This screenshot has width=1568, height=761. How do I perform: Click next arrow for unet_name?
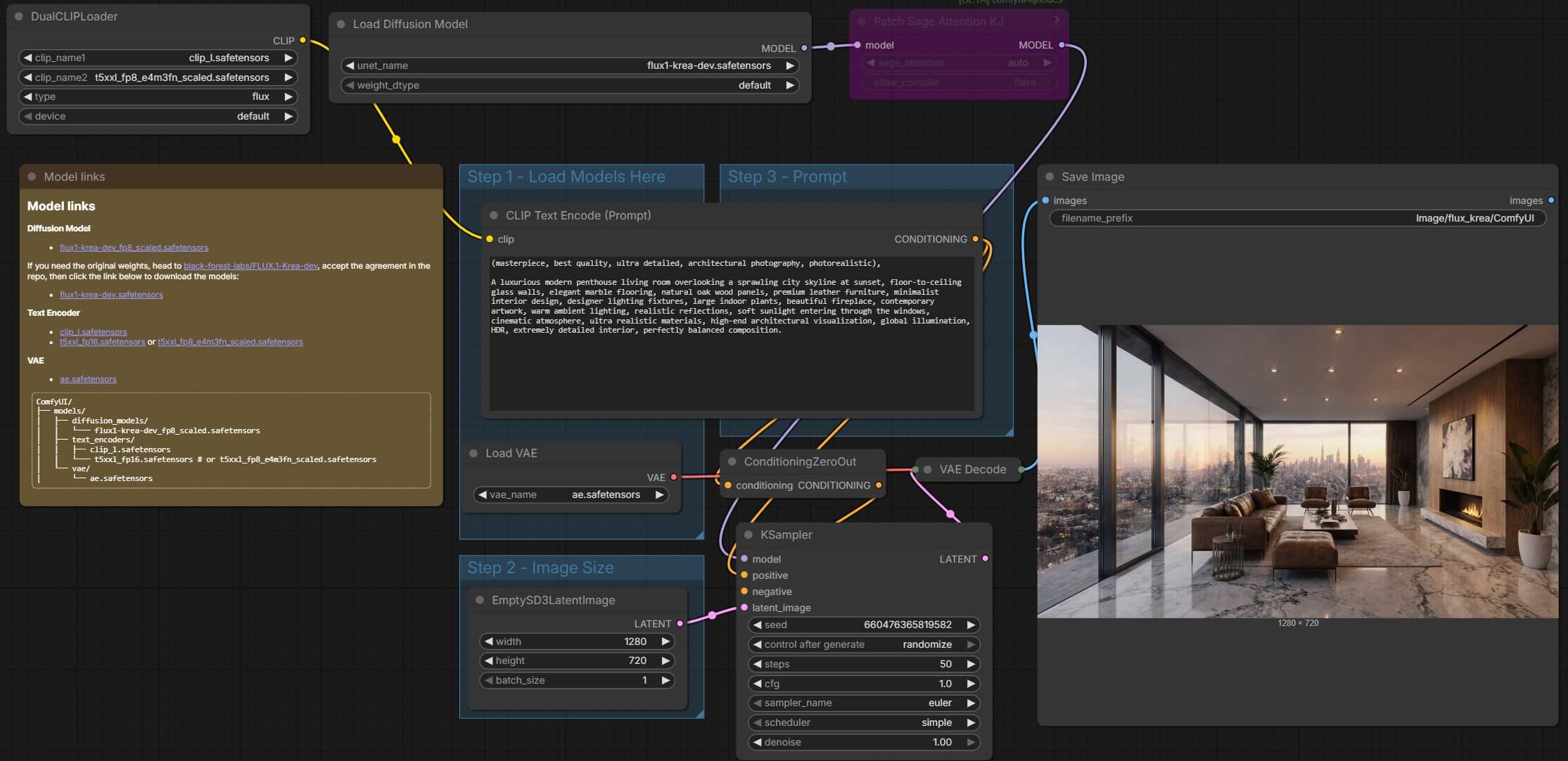[x=790, y=65]
